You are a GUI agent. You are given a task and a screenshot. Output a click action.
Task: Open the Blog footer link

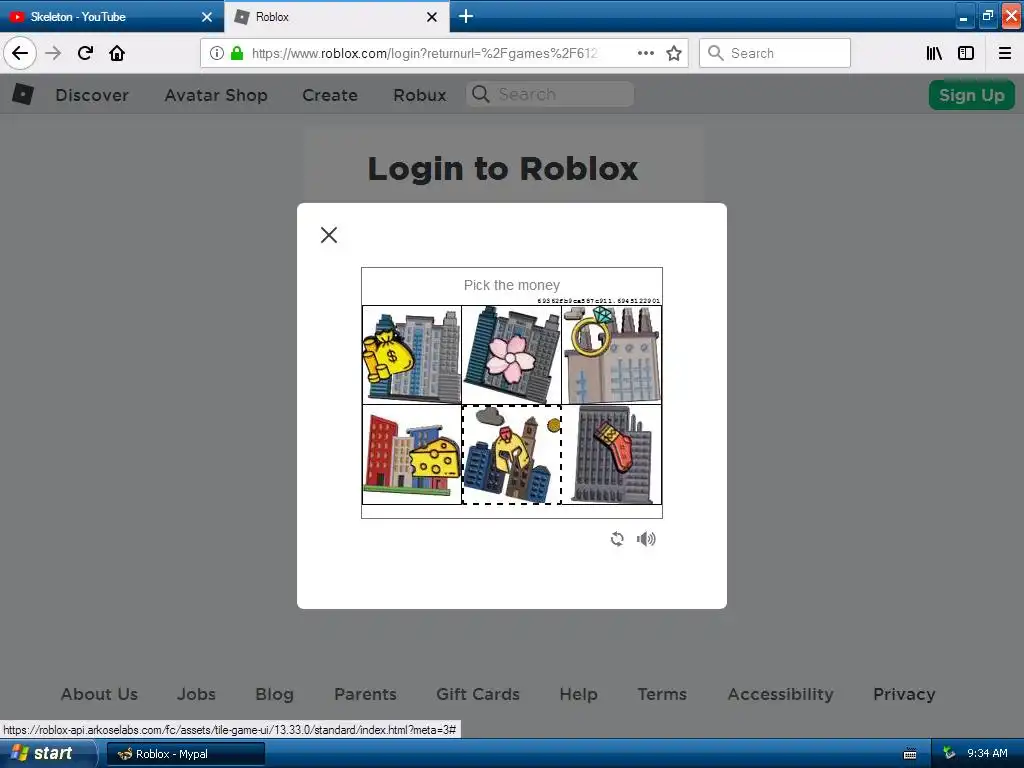274,694
